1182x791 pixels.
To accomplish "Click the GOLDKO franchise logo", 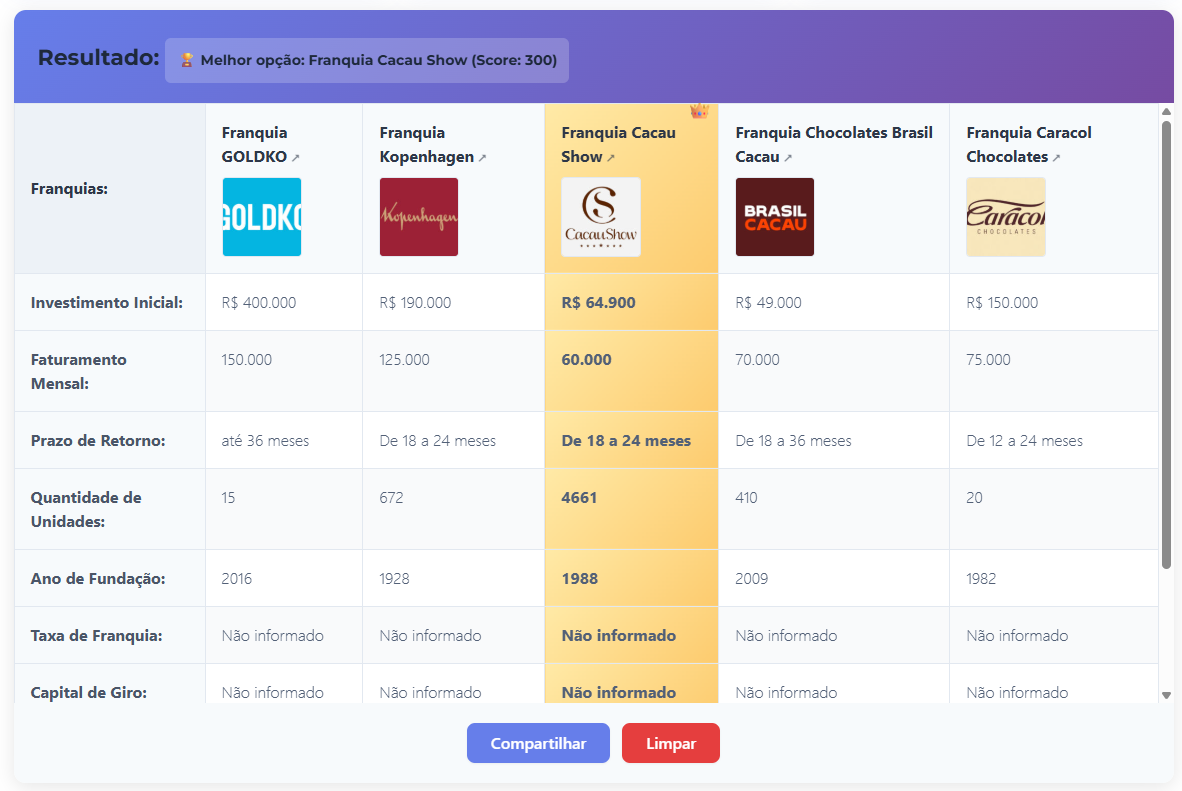I will [261, 217].
